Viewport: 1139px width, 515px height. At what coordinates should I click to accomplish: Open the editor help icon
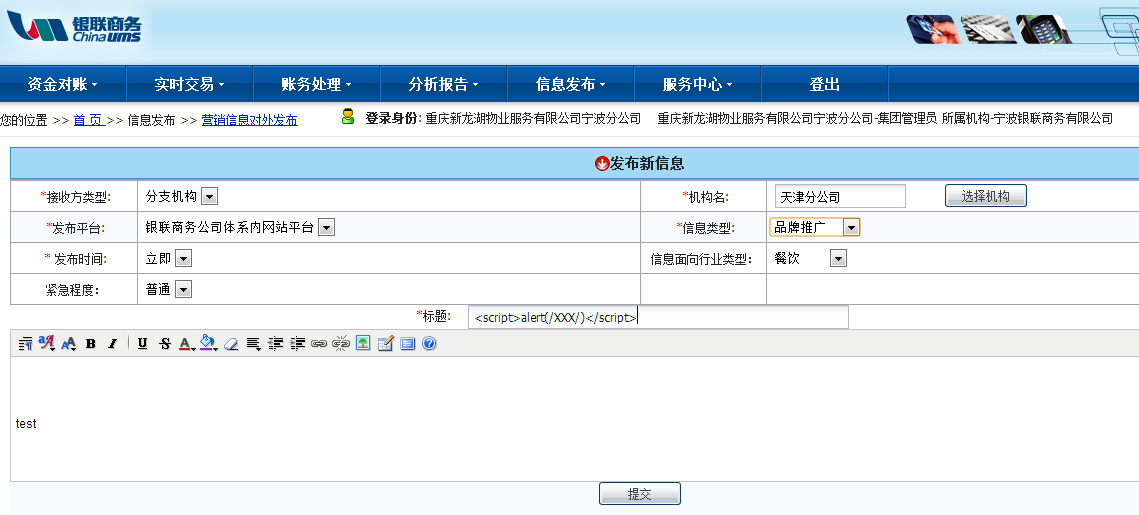(429, 344)
